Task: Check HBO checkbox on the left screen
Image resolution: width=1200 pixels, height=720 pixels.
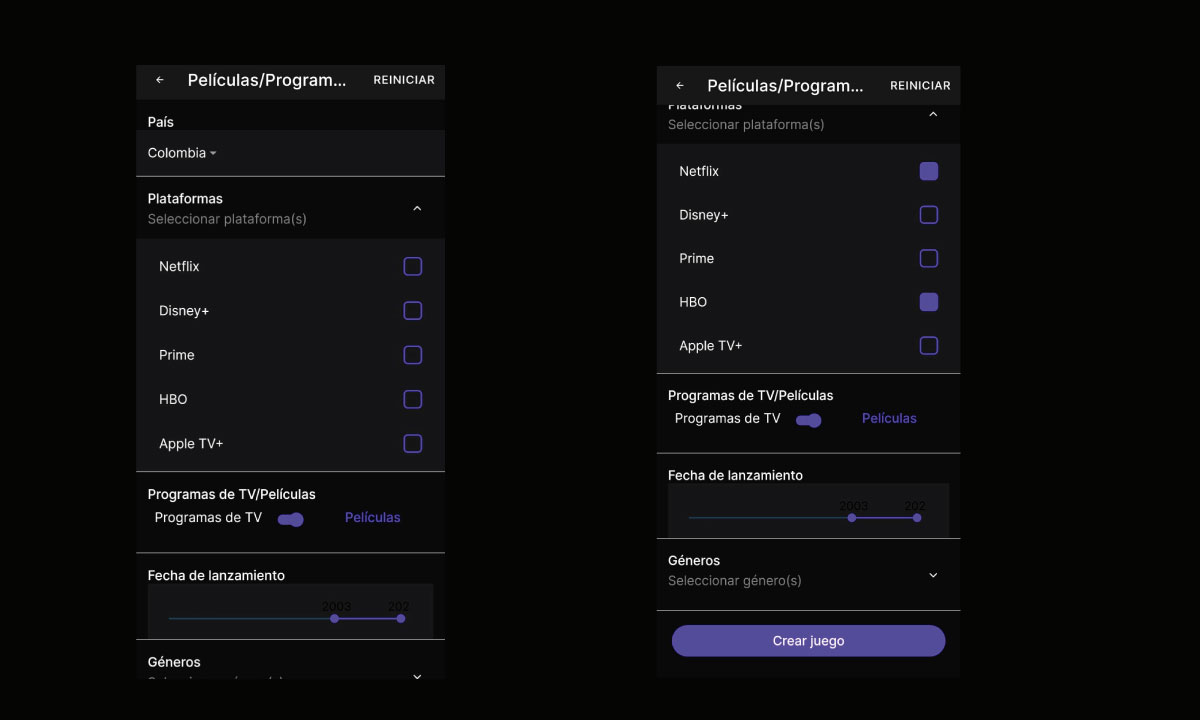Action: click(413, 399)
